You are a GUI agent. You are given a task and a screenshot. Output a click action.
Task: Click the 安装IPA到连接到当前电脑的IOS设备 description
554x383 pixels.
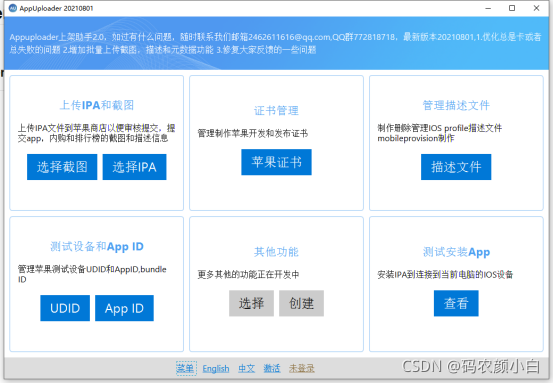[445, 275]
